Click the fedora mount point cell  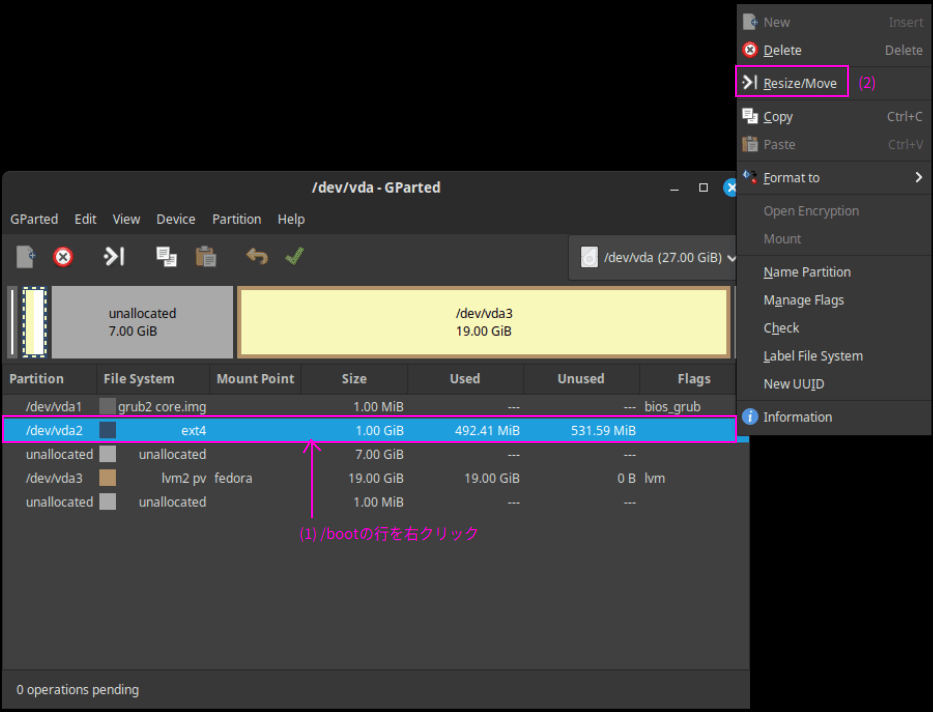coord(233,478)
